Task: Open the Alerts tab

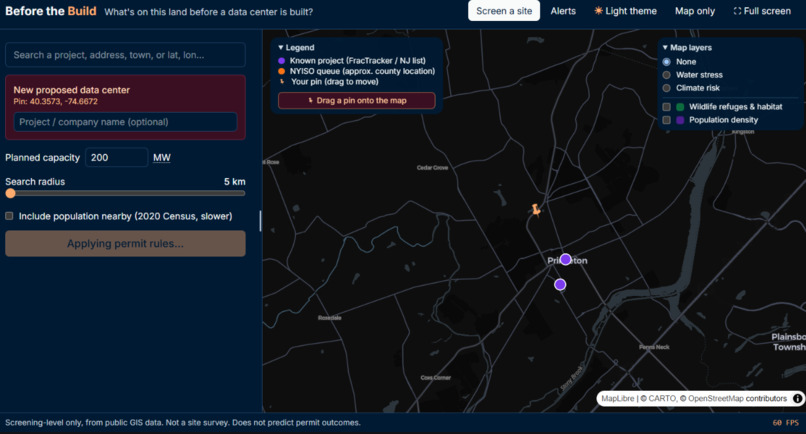Action: click(x=563, y=11)
